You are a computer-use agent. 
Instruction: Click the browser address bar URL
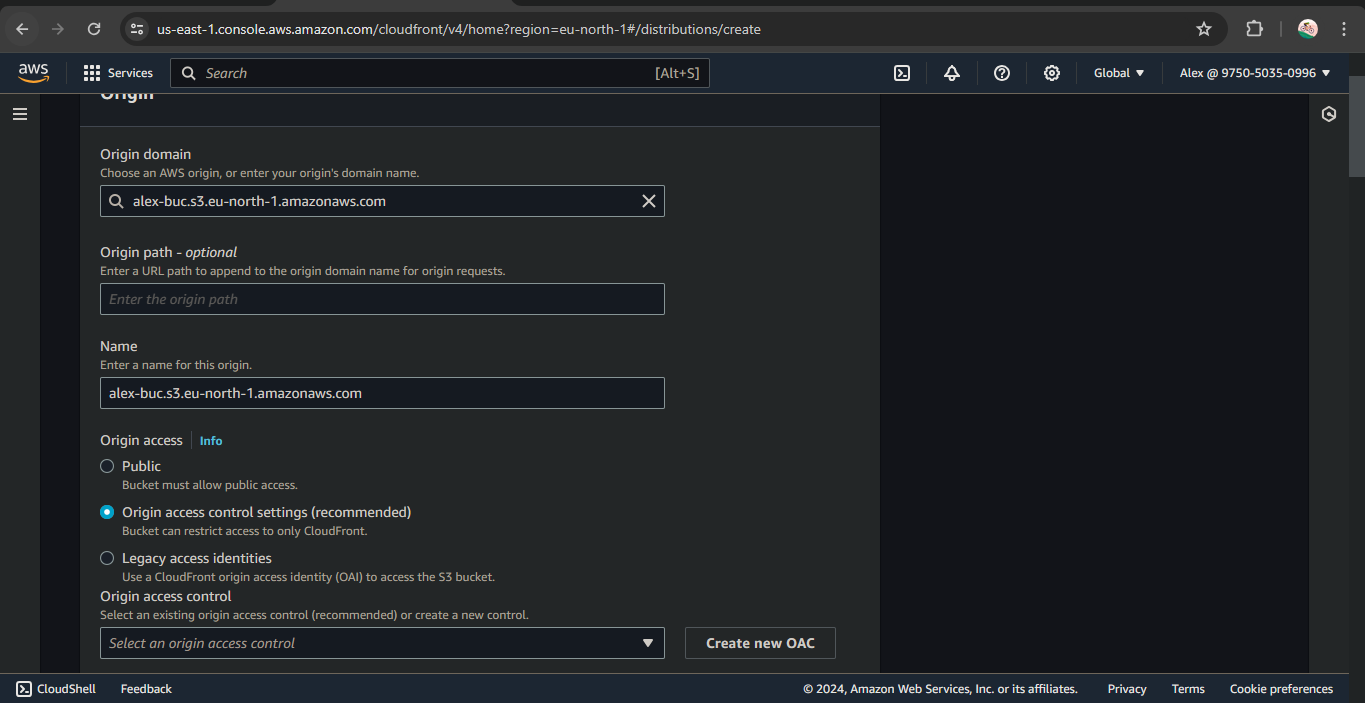459,29
